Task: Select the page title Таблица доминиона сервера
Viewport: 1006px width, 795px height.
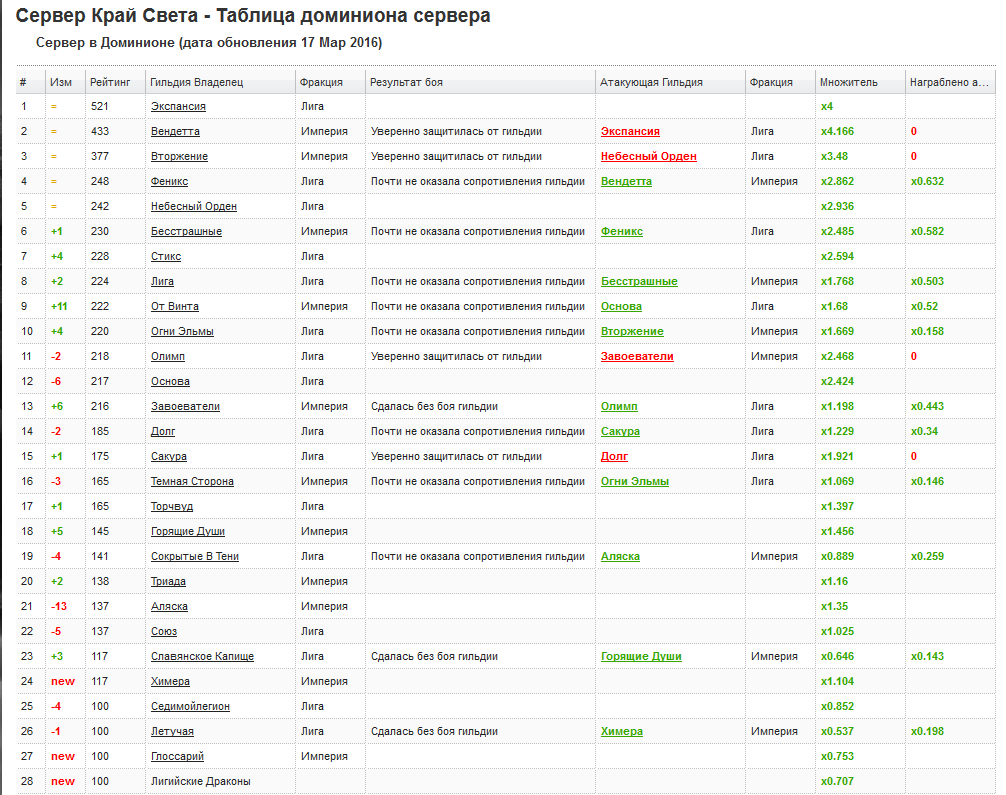Action: coord(354,15)
